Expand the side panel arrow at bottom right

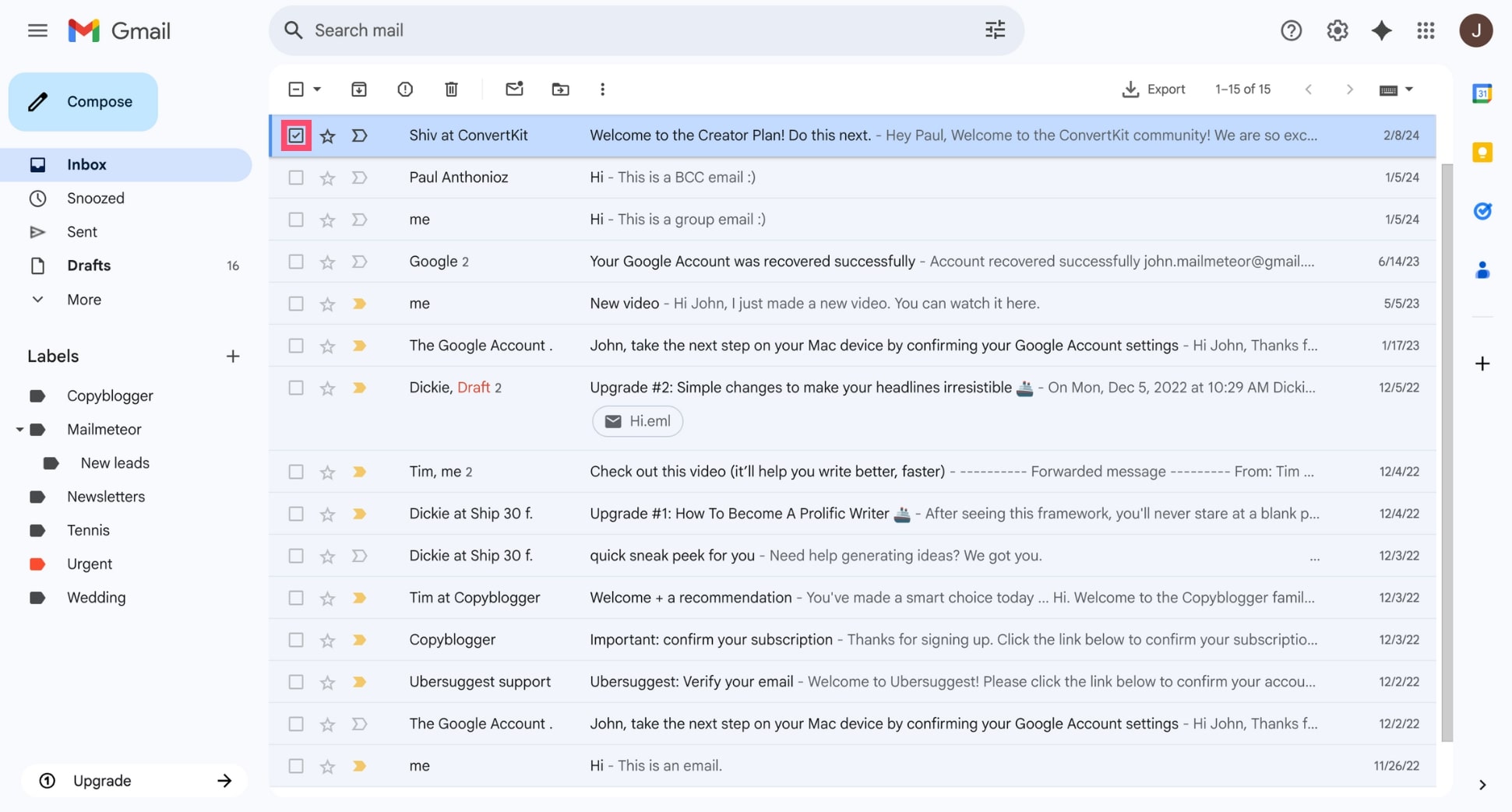click(x=1482, y=785)
